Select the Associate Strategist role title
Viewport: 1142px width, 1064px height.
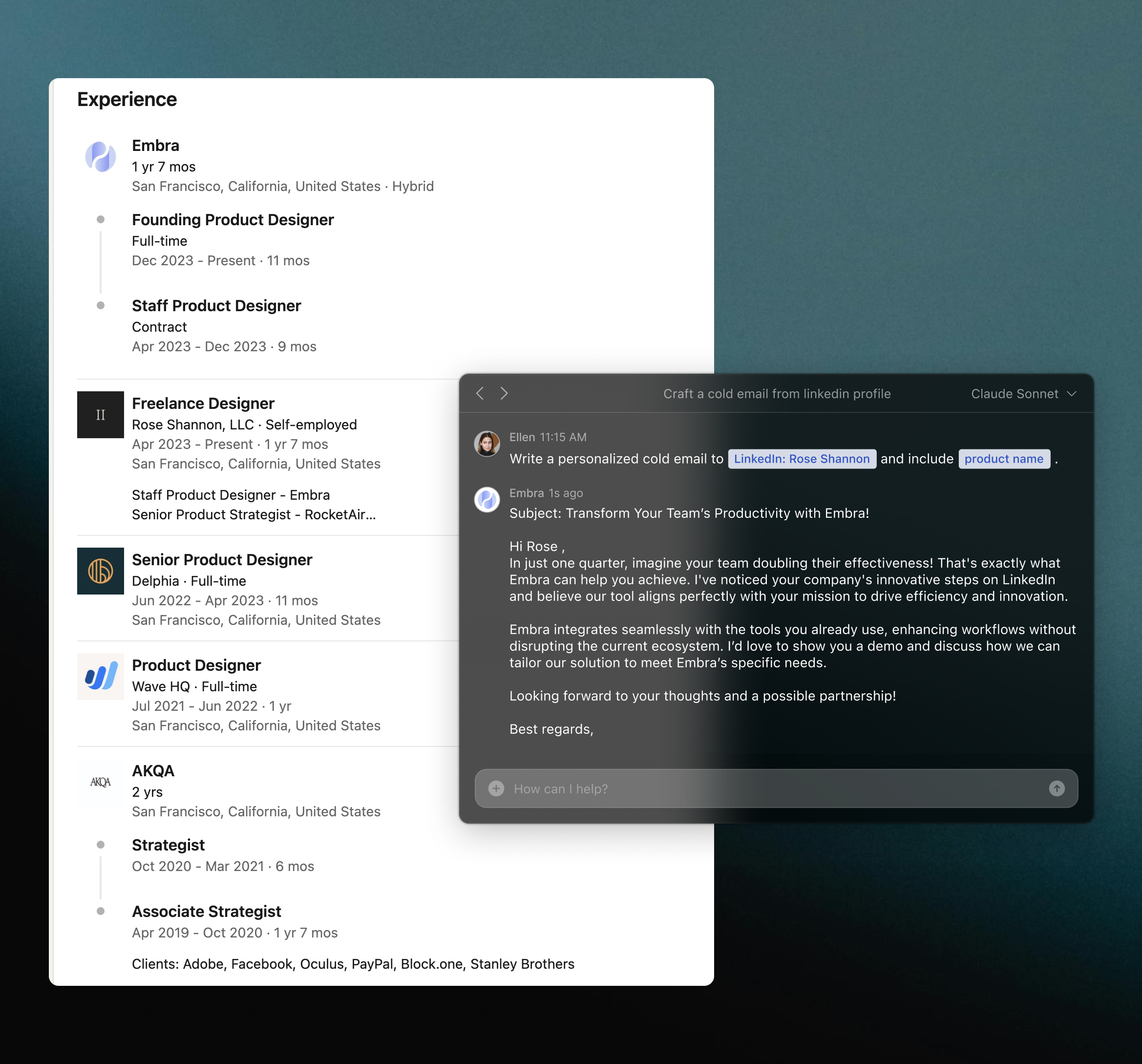pos(207,913)
